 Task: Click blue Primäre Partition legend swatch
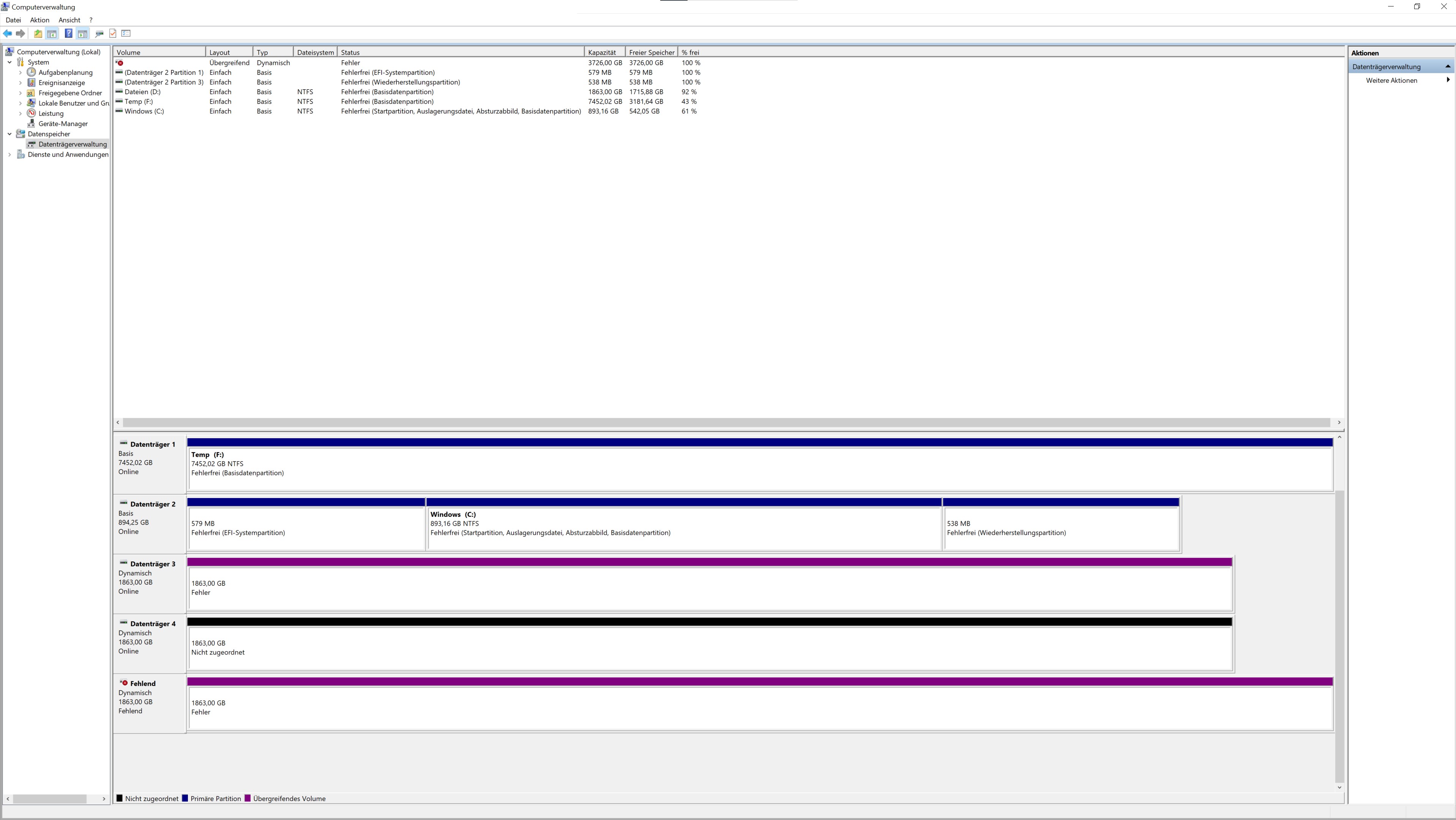tap(185, 798)
